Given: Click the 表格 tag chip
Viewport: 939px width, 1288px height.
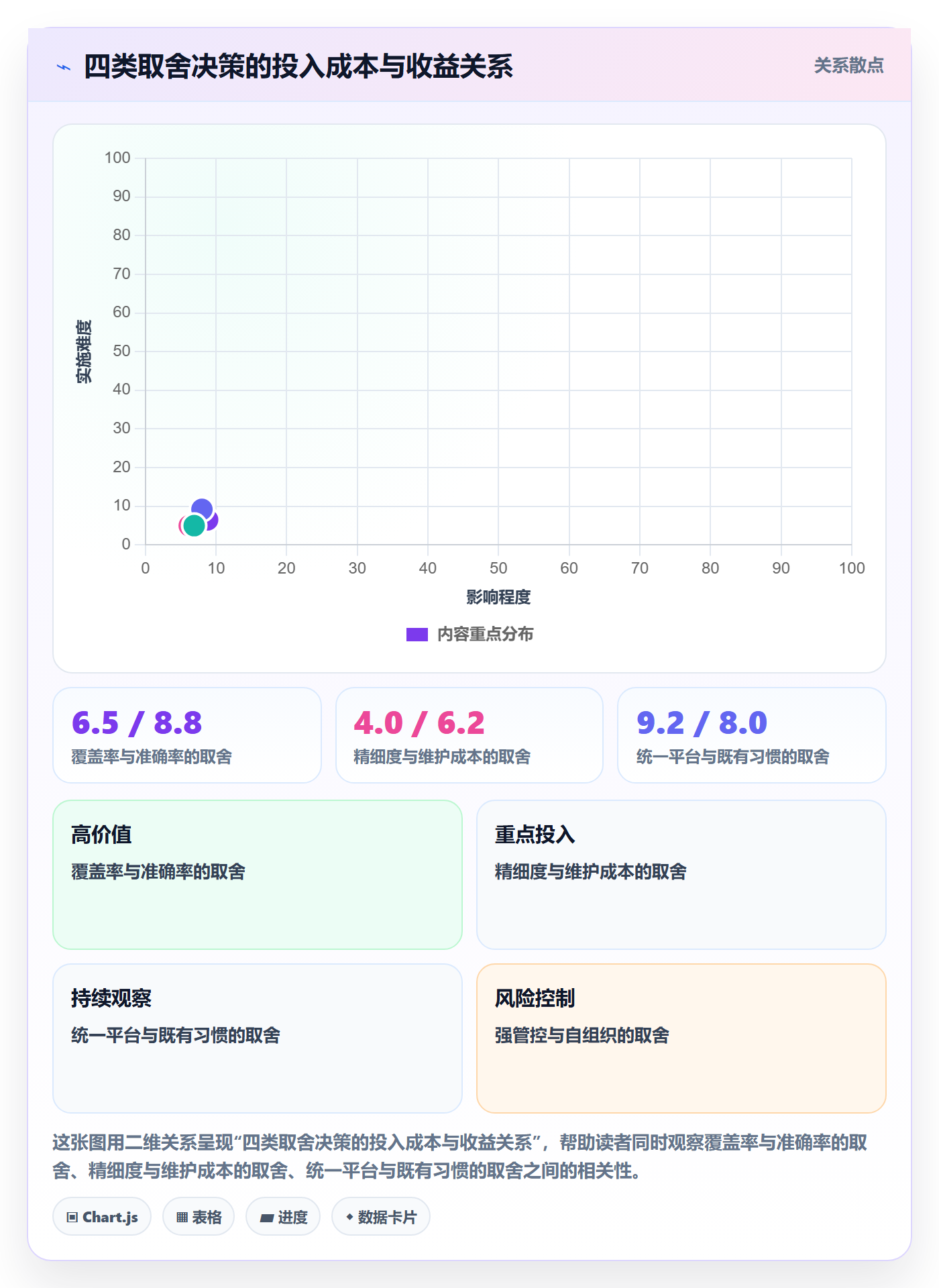Looking at the screenshot, I should (199, 1217).
